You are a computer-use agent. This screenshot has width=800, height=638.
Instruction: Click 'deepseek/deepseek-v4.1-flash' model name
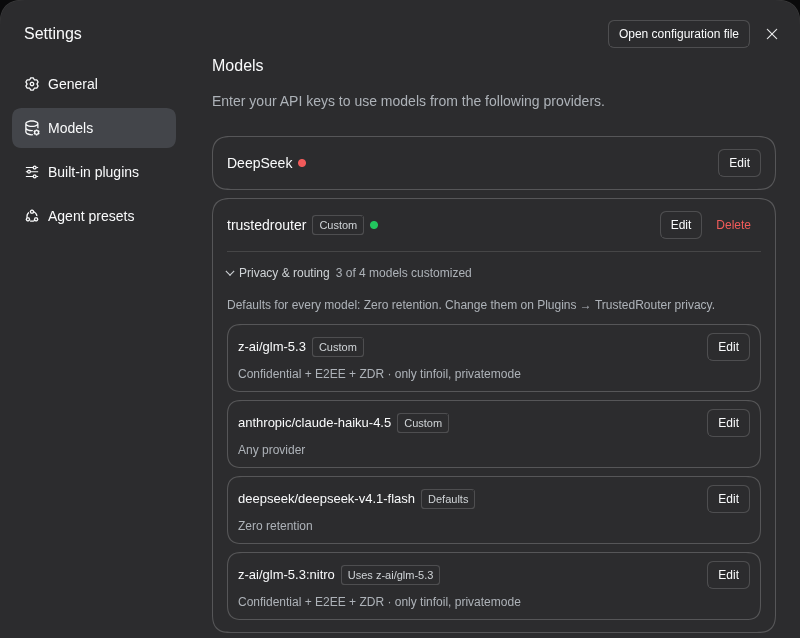pyautogui.click(x=326, y=499)
